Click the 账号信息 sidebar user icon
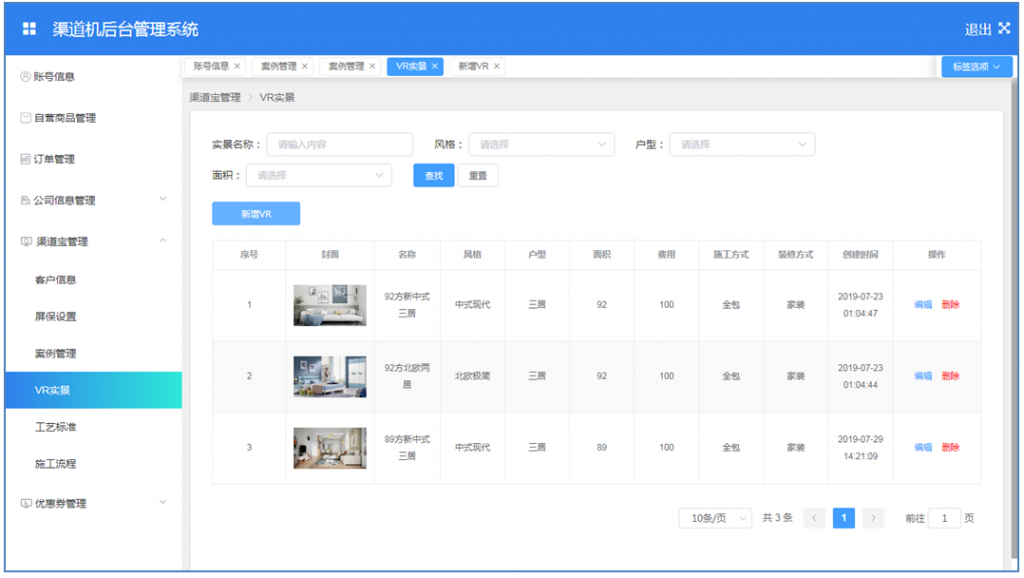 pyautogui.click(x=25, y=76)
